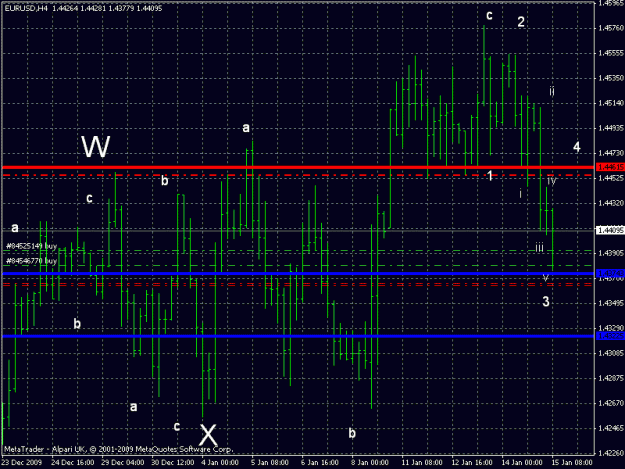Select the sub-wave label iii
This screenshot has width=625, height=469.
[539, 247]
